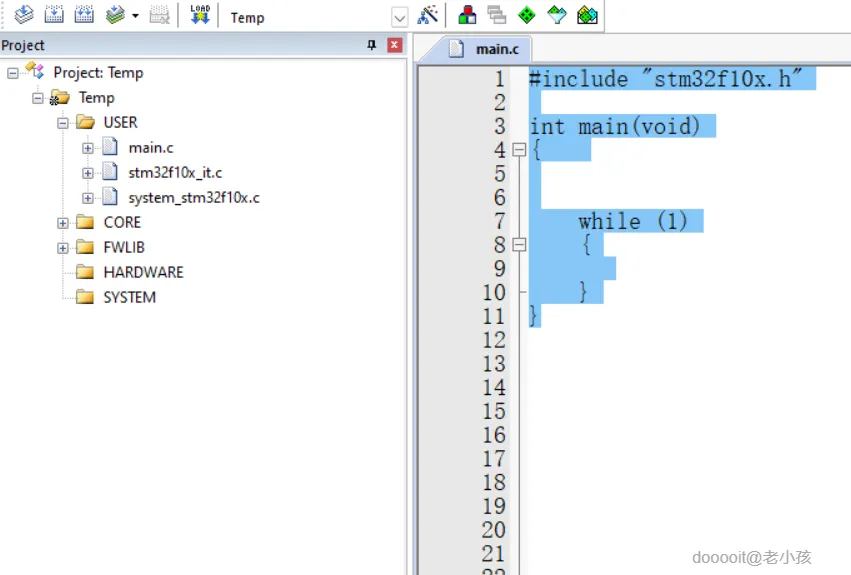Viewport: 851px width, 575px height.
Task: Click the LOAD download to flash icon
Action: (200, 15)
